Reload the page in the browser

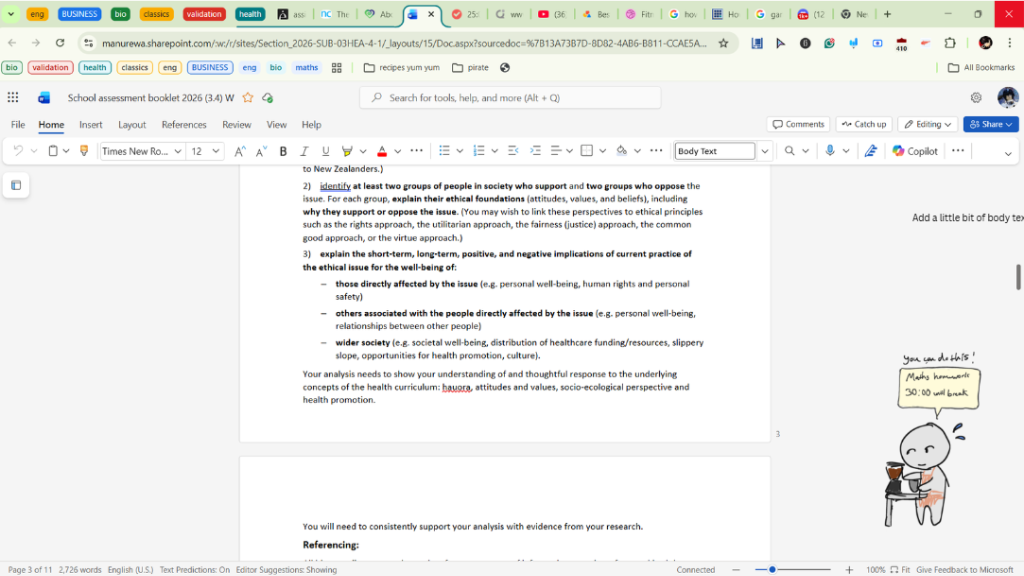[60, 43]
